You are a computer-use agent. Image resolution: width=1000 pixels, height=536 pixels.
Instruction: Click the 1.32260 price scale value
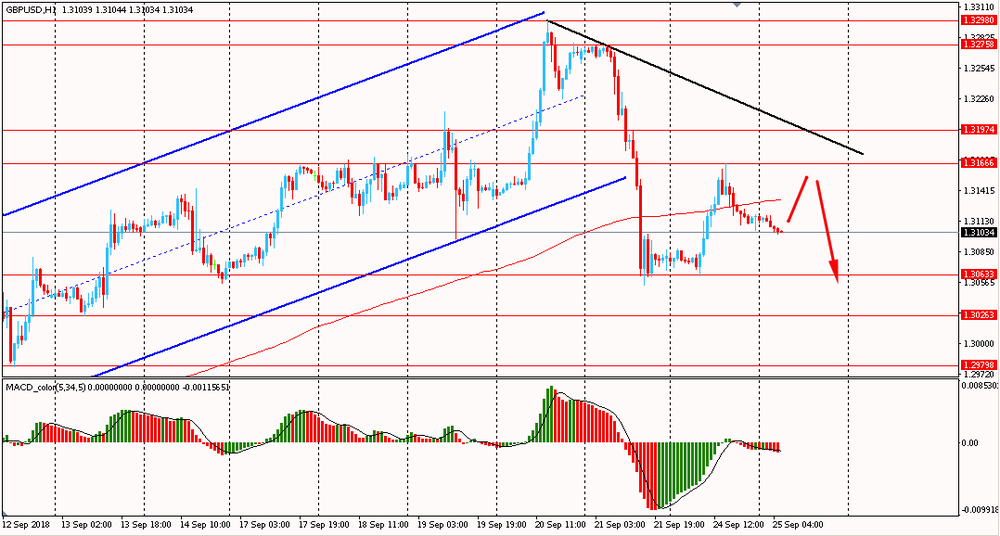coord(980,99)
